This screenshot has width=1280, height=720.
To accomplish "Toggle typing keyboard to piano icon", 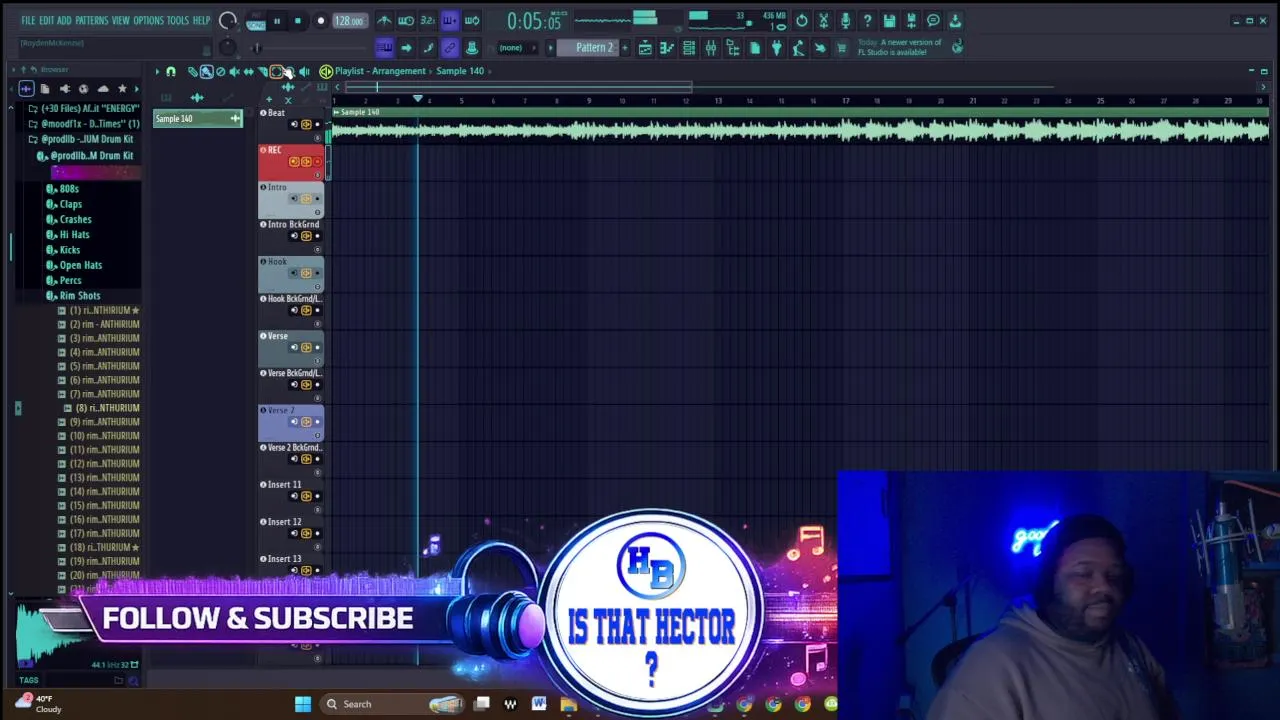I will pyautogui.click(x=384, y=48).
